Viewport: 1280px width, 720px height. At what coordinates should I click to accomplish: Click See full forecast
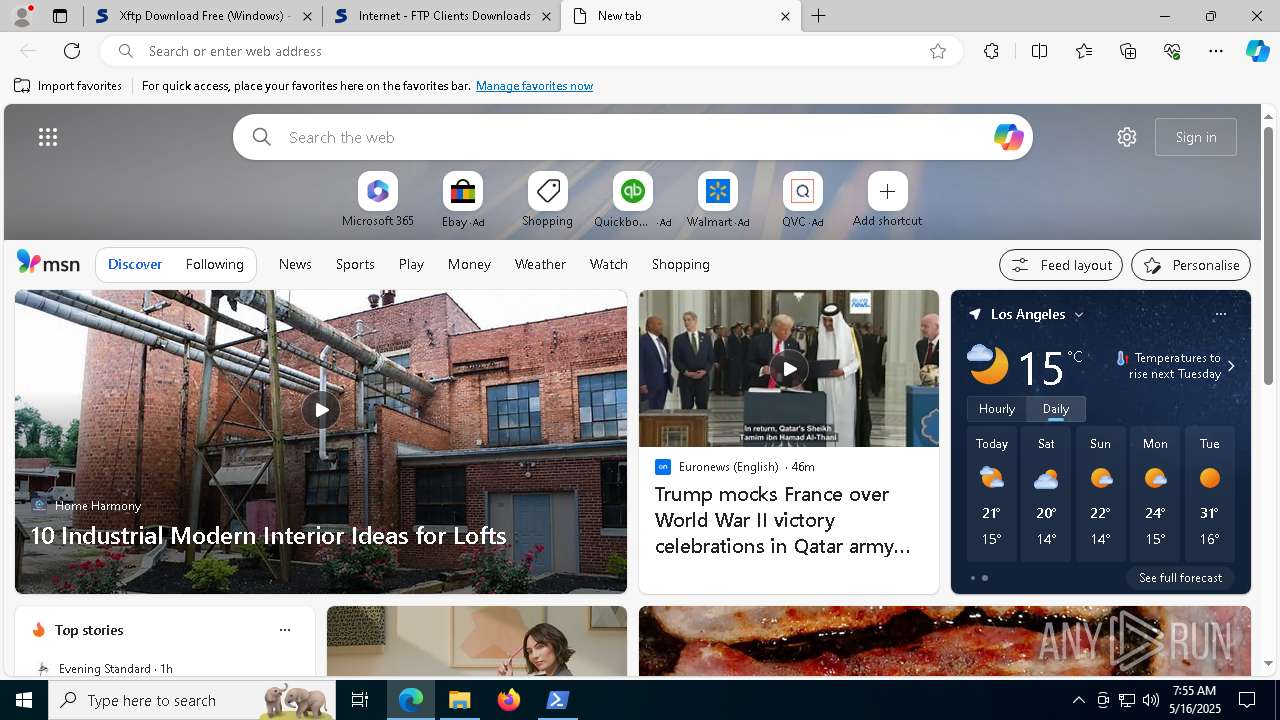(1180, 577)
